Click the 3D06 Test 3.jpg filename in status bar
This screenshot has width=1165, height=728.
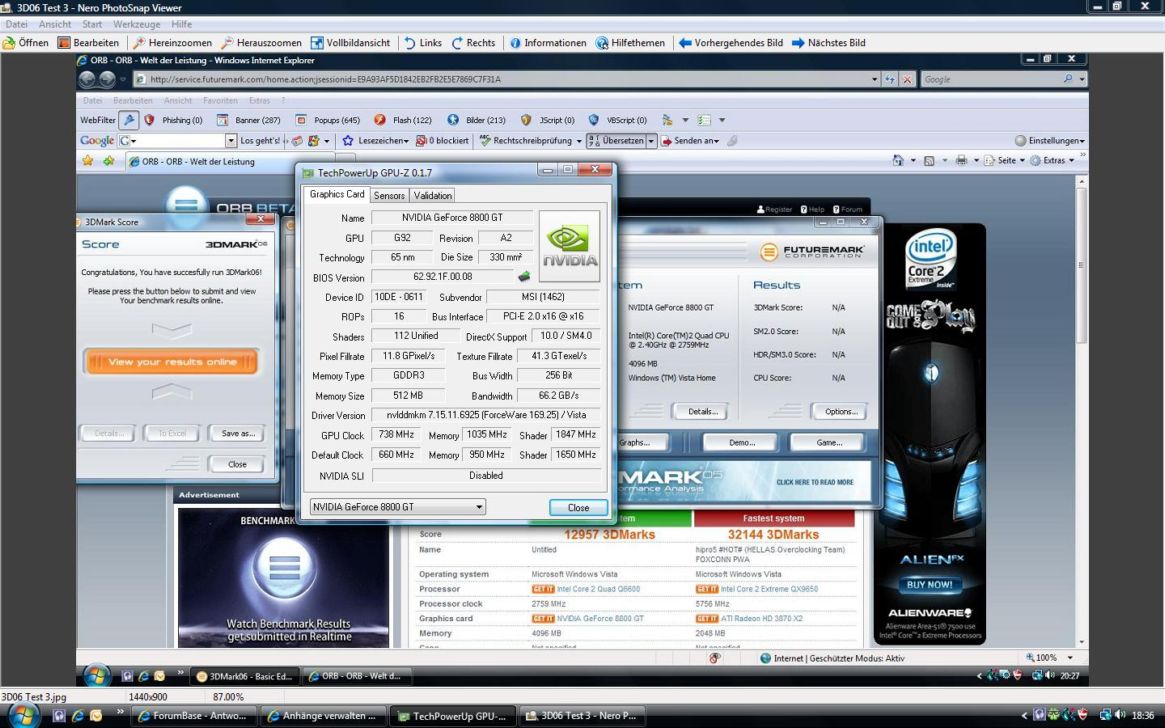[x=33, y=697]
